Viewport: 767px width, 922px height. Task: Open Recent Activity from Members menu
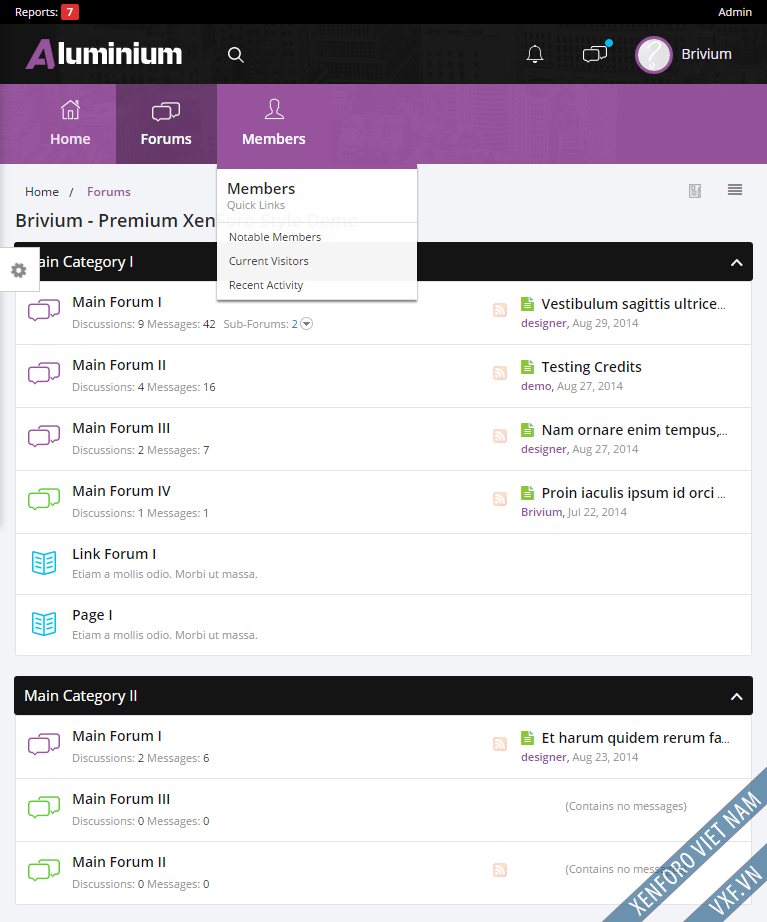266,285
